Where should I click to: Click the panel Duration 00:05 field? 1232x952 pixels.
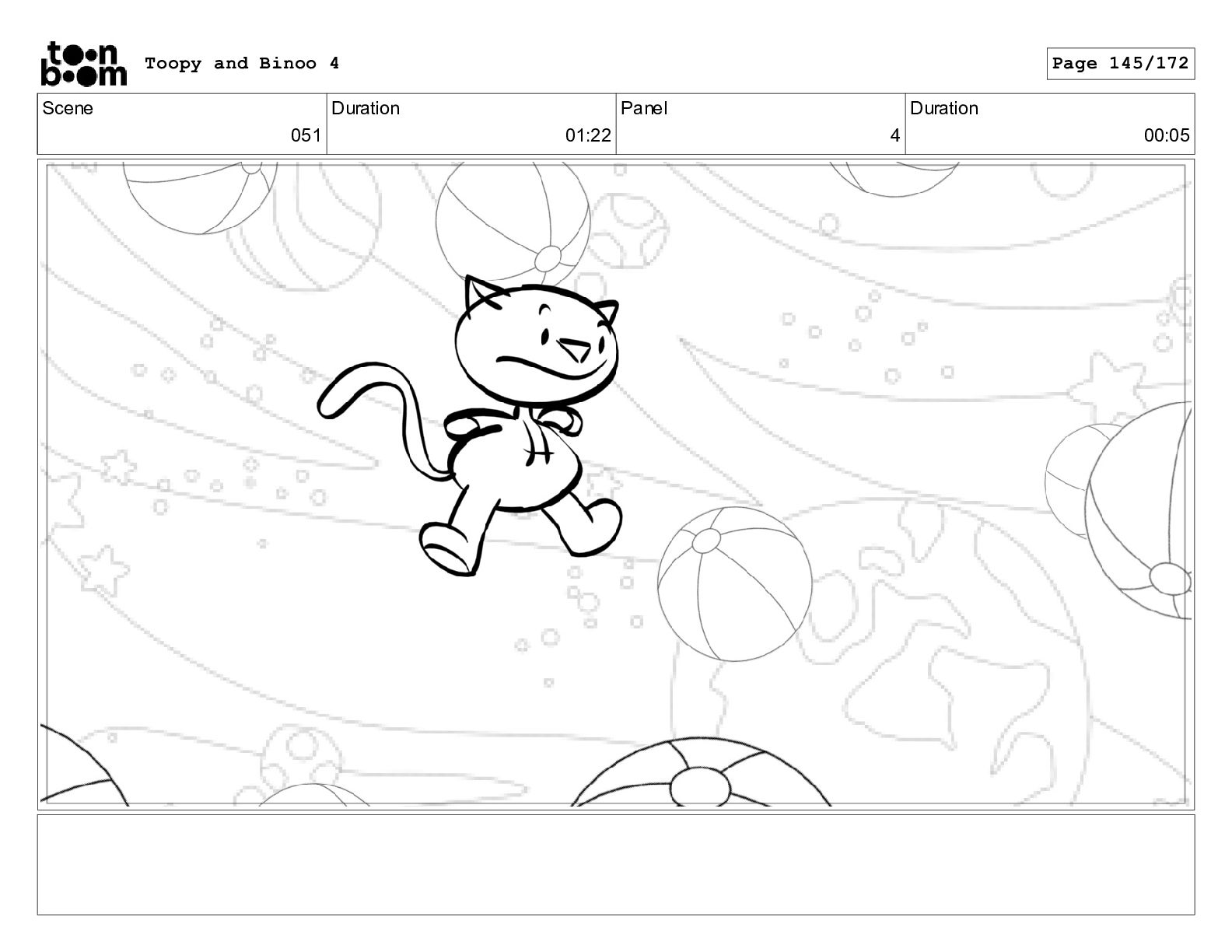tap(1050, 124)
